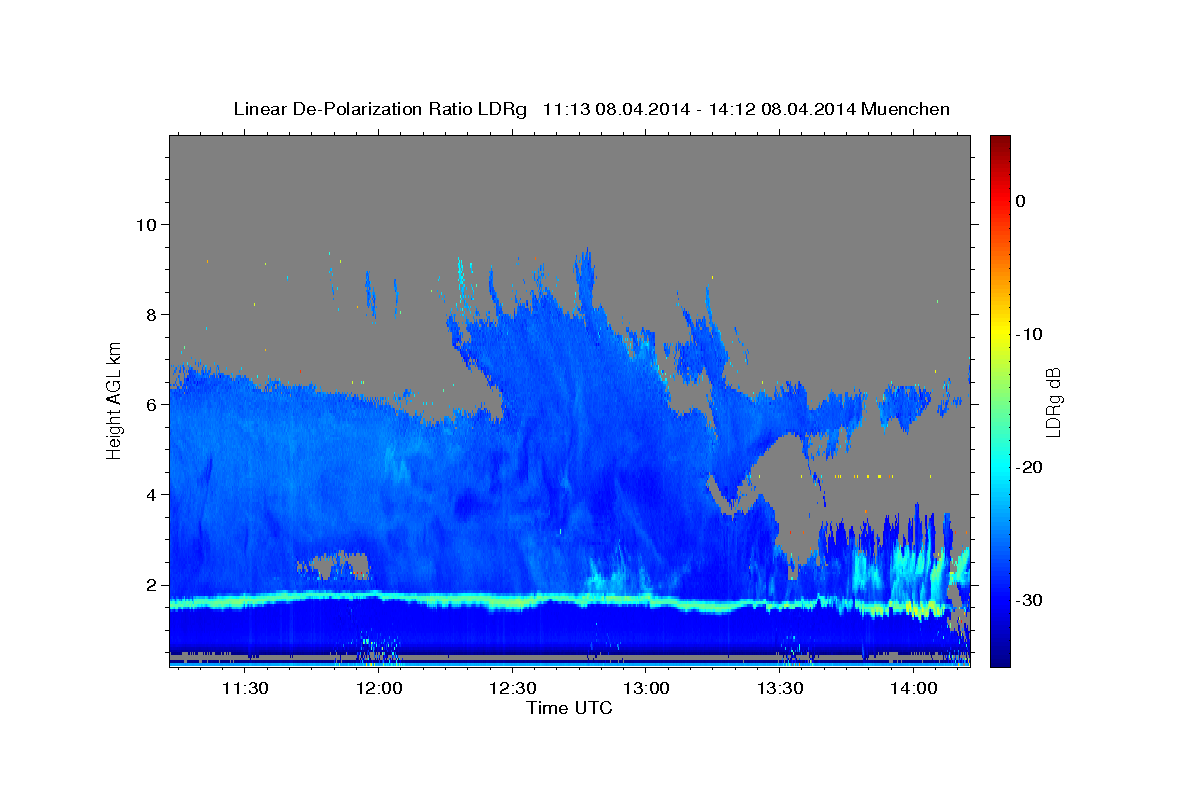
Task: Click the 12:30 time tick label
Action: coord(513,688)
